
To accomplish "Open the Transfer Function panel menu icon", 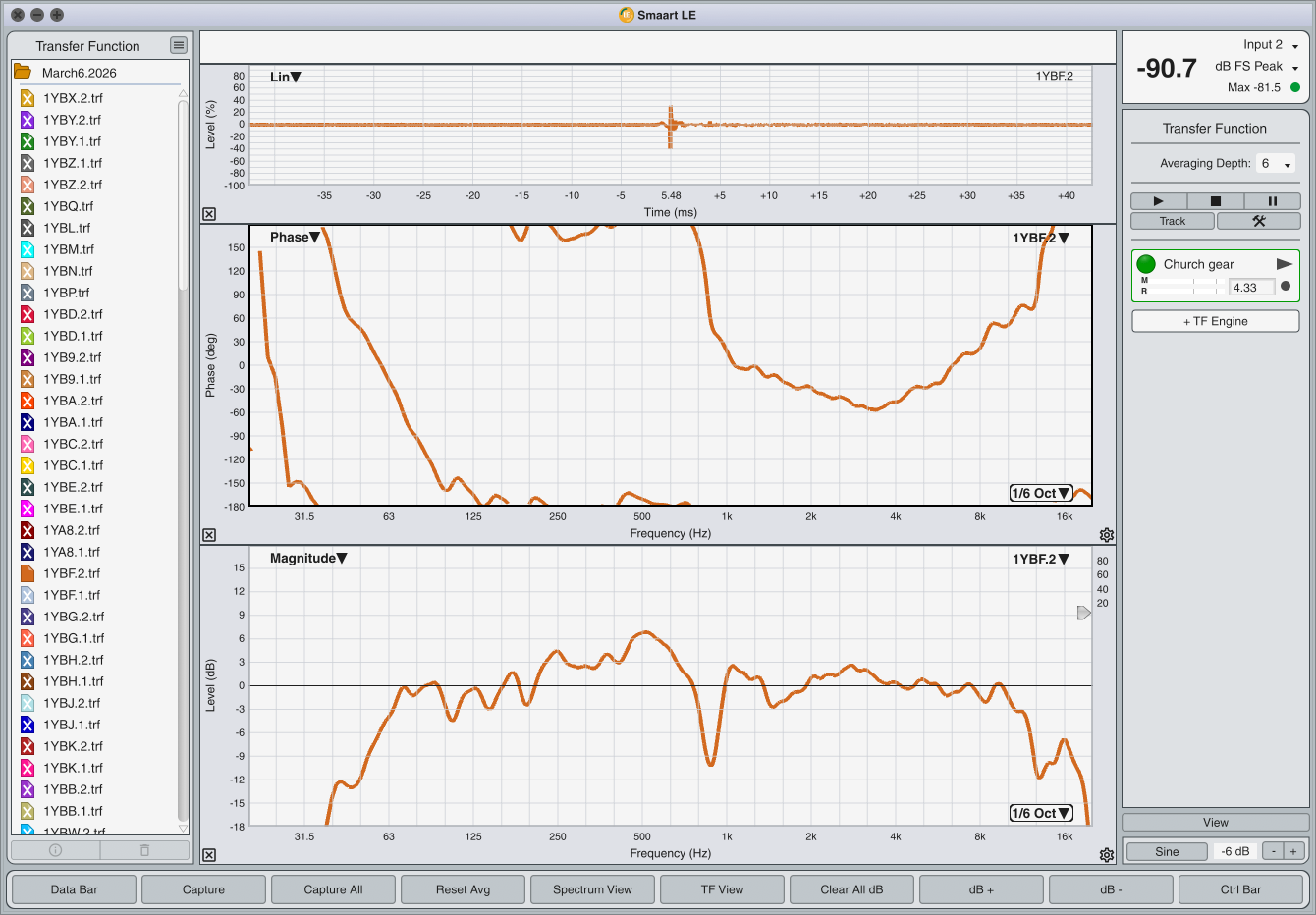I will click(178, 45).
